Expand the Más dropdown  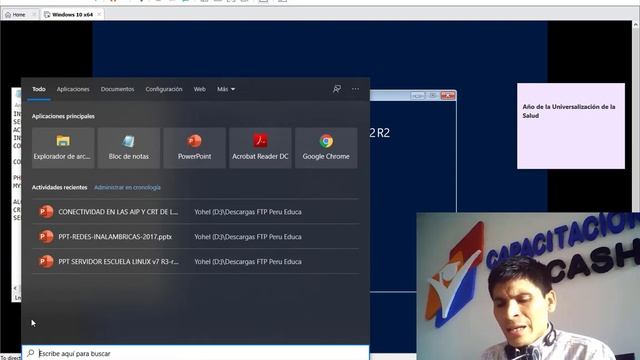[x=226, y=89]
